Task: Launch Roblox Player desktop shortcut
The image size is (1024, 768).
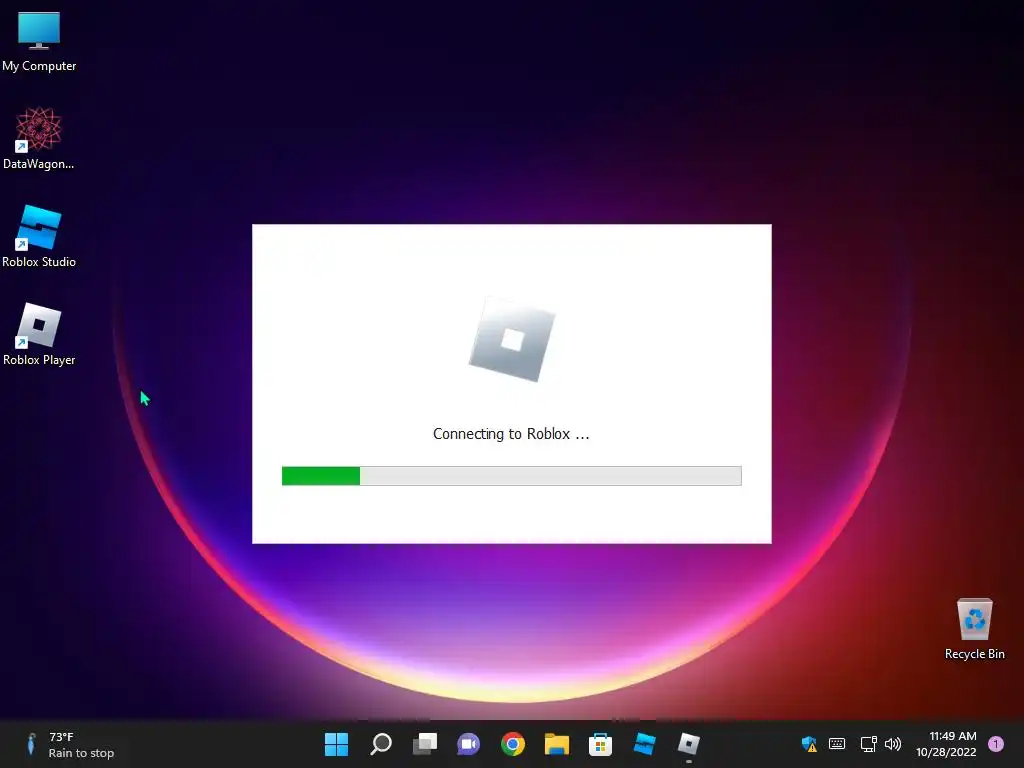Action: point(39,334)
